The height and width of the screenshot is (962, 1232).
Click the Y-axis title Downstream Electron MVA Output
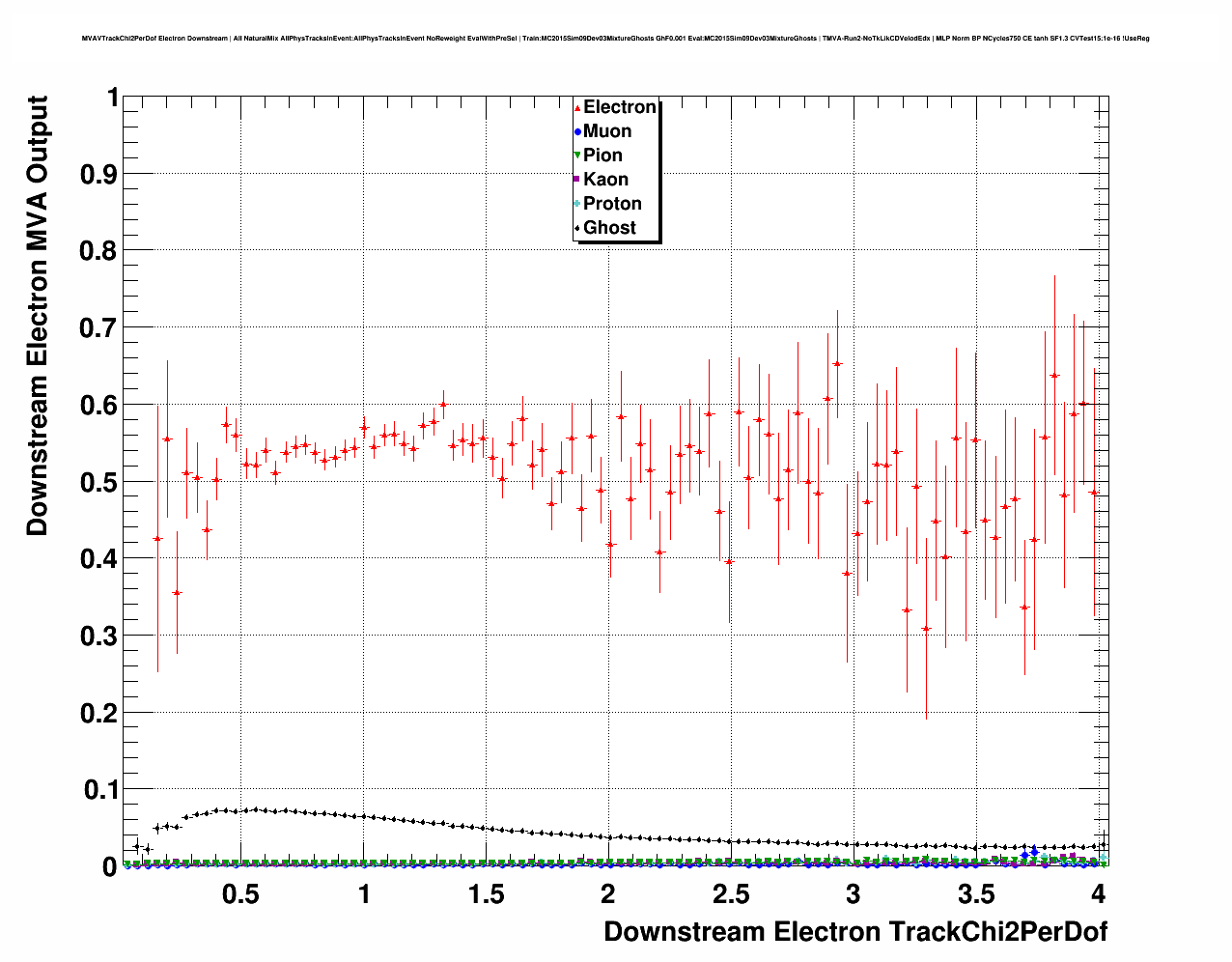click(x=37, y=316)
